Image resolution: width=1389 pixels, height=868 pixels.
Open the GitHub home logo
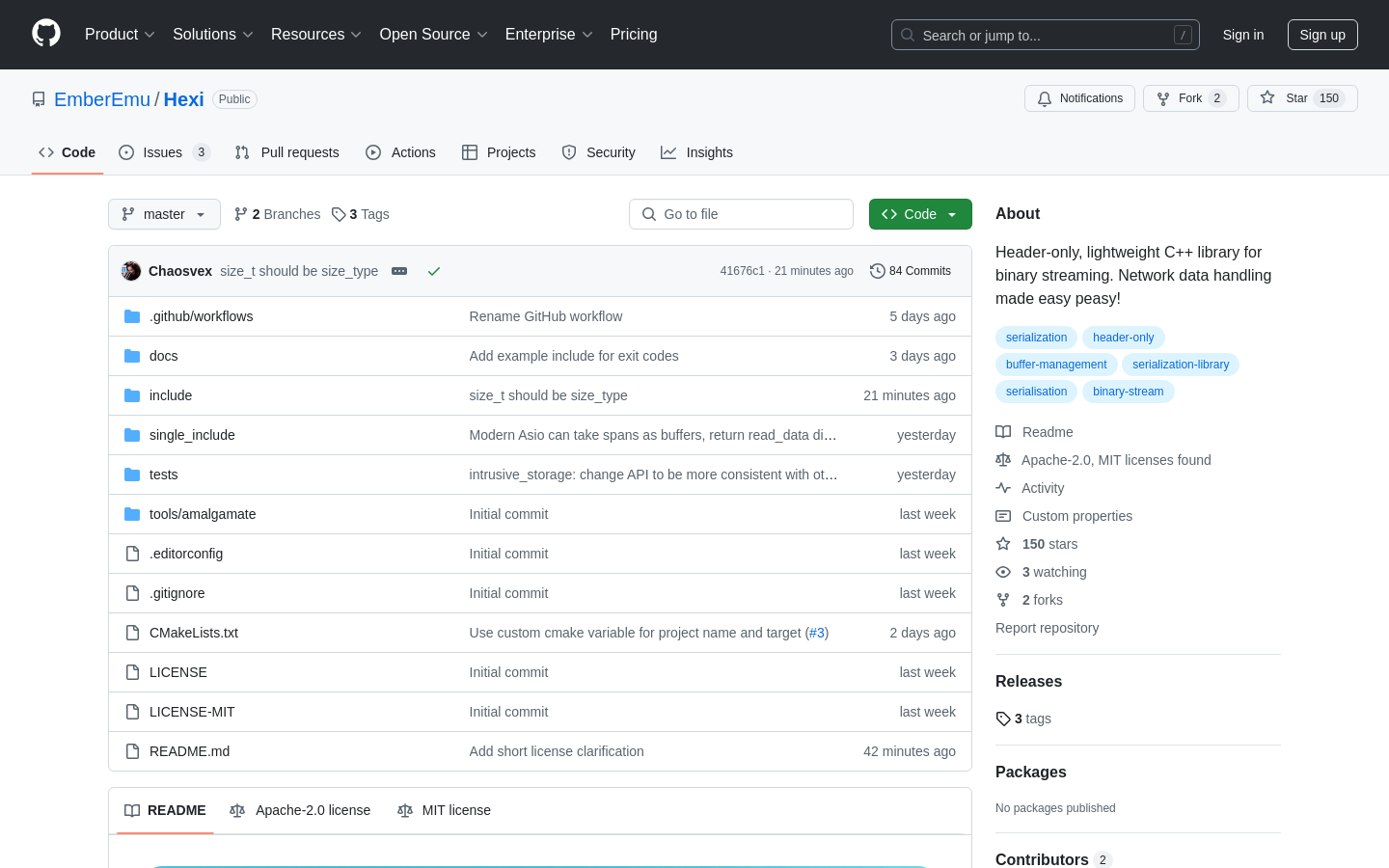click(x=46, y=34)
